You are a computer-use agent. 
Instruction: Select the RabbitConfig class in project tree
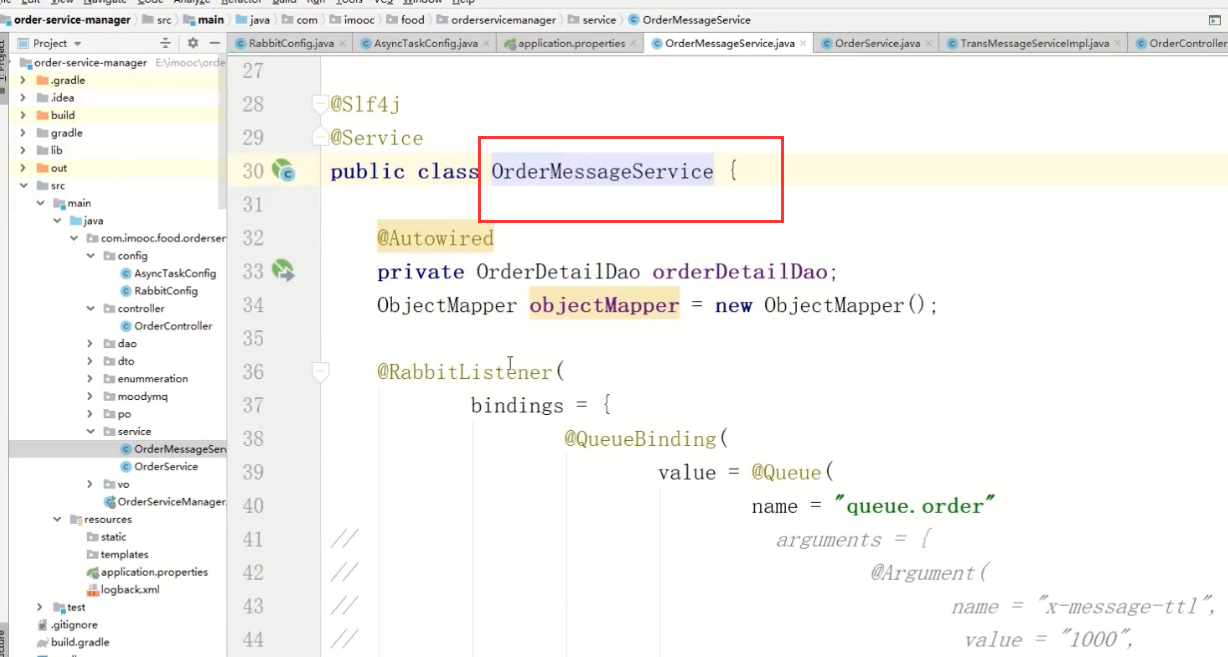[x=158, y=291]
